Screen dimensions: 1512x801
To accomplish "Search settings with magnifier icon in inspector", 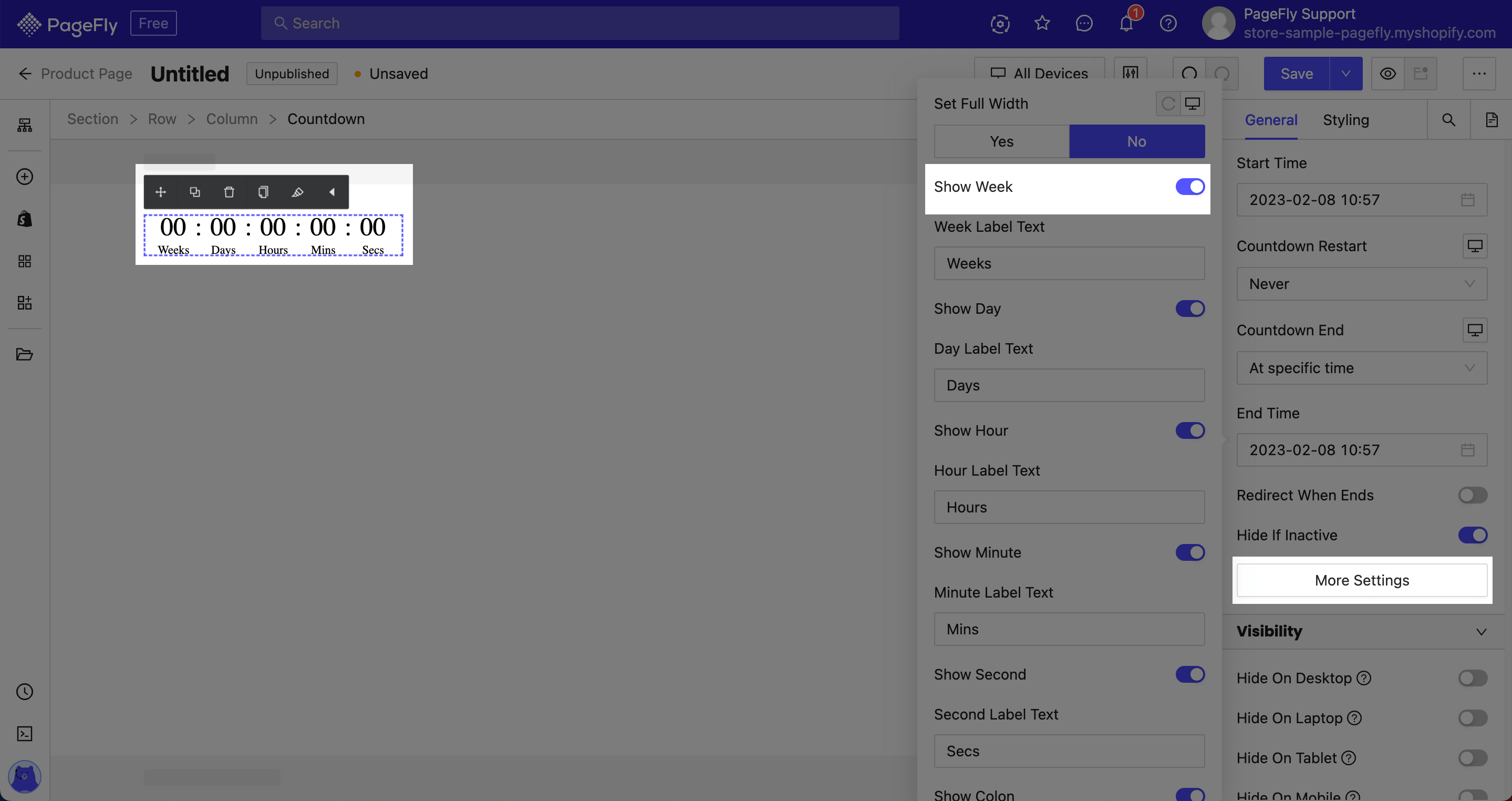I will tap(1448, 120).
